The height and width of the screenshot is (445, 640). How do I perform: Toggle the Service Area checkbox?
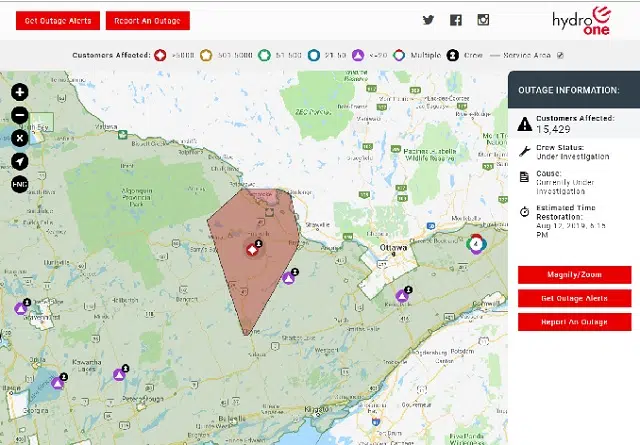560,55
